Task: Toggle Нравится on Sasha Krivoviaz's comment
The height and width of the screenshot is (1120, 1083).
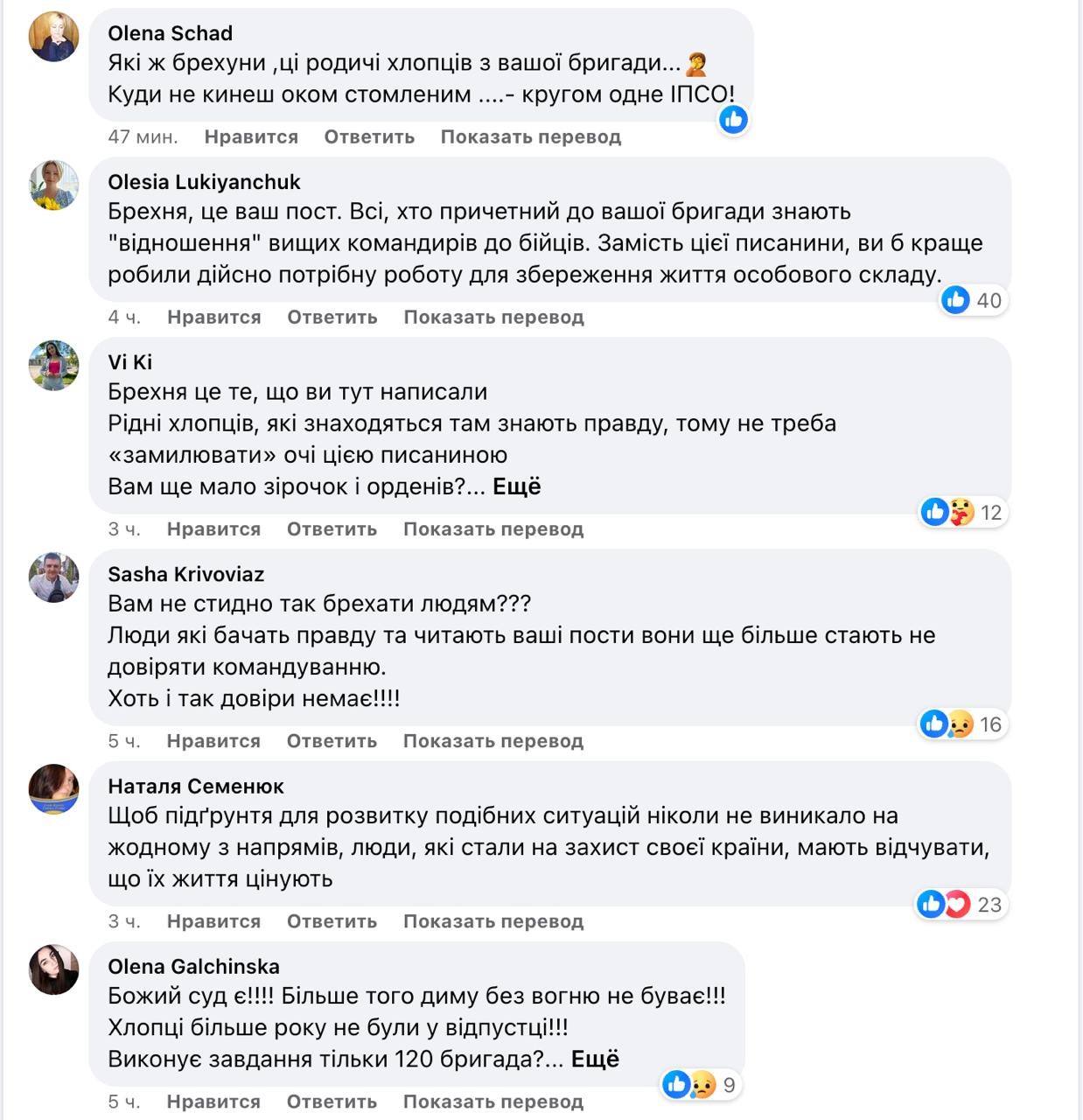Action: click(213, 741)
